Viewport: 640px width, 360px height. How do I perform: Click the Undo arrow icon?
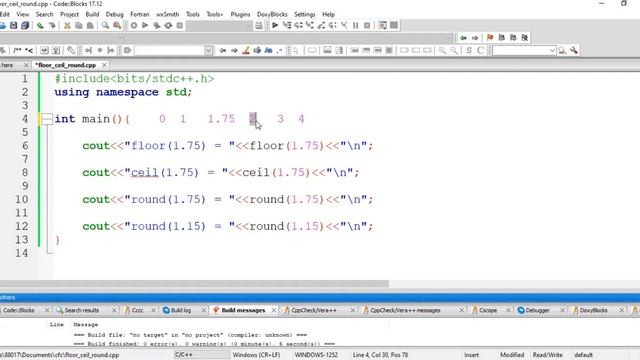click(40, 25)
